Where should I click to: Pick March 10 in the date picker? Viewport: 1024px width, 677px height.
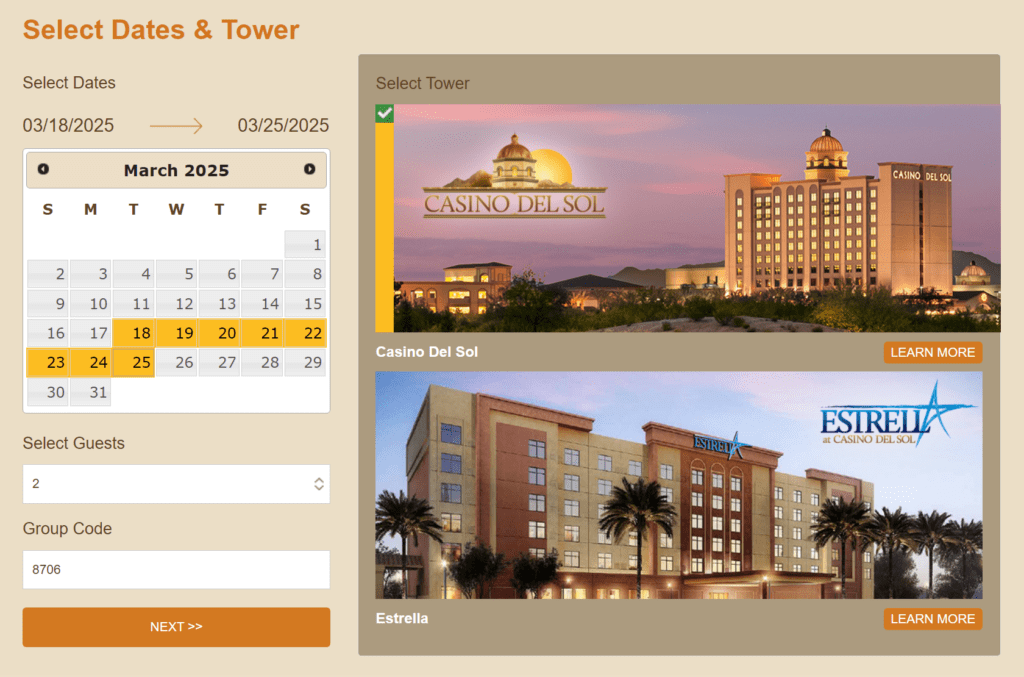(90, 304)
